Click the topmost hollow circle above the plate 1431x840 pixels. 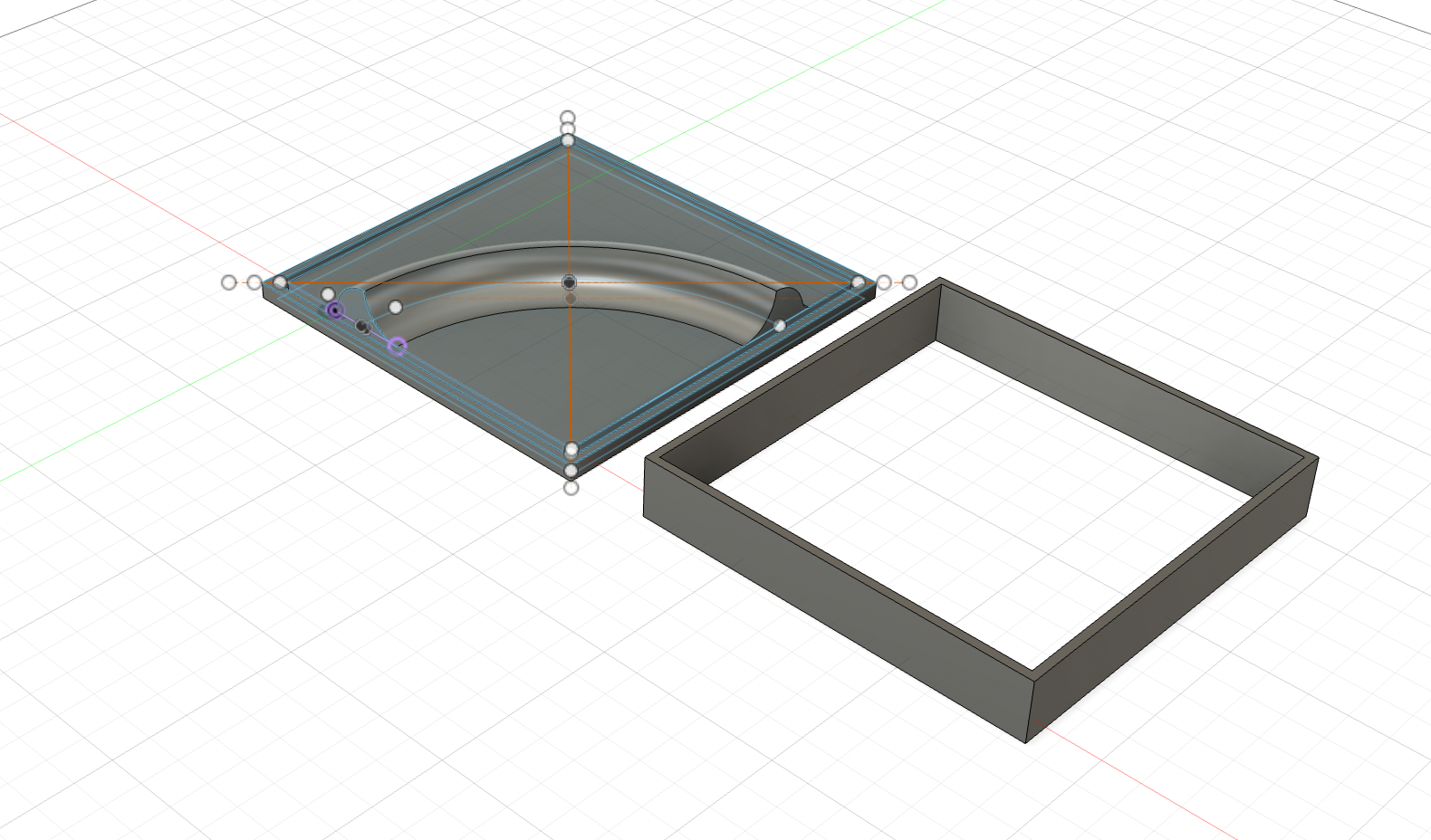[x=568, y=118]
